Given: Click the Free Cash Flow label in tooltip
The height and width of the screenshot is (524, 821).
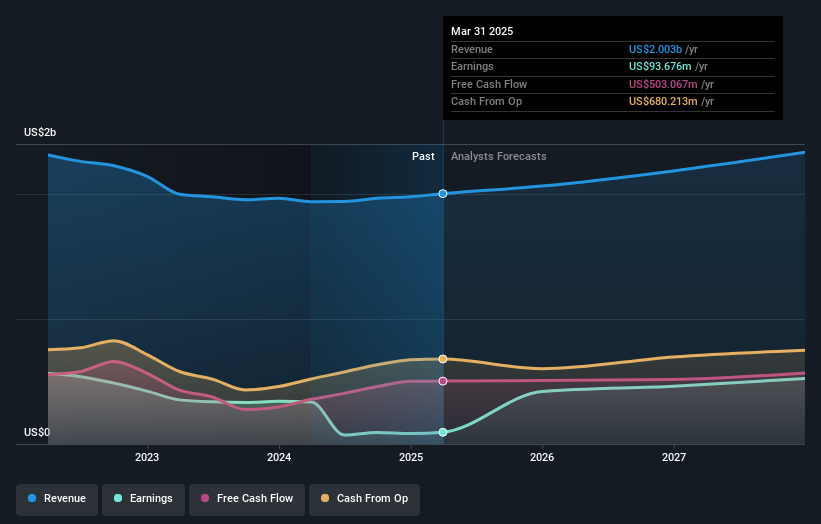Looking at the screenshot, I should [x=489, y=84].
